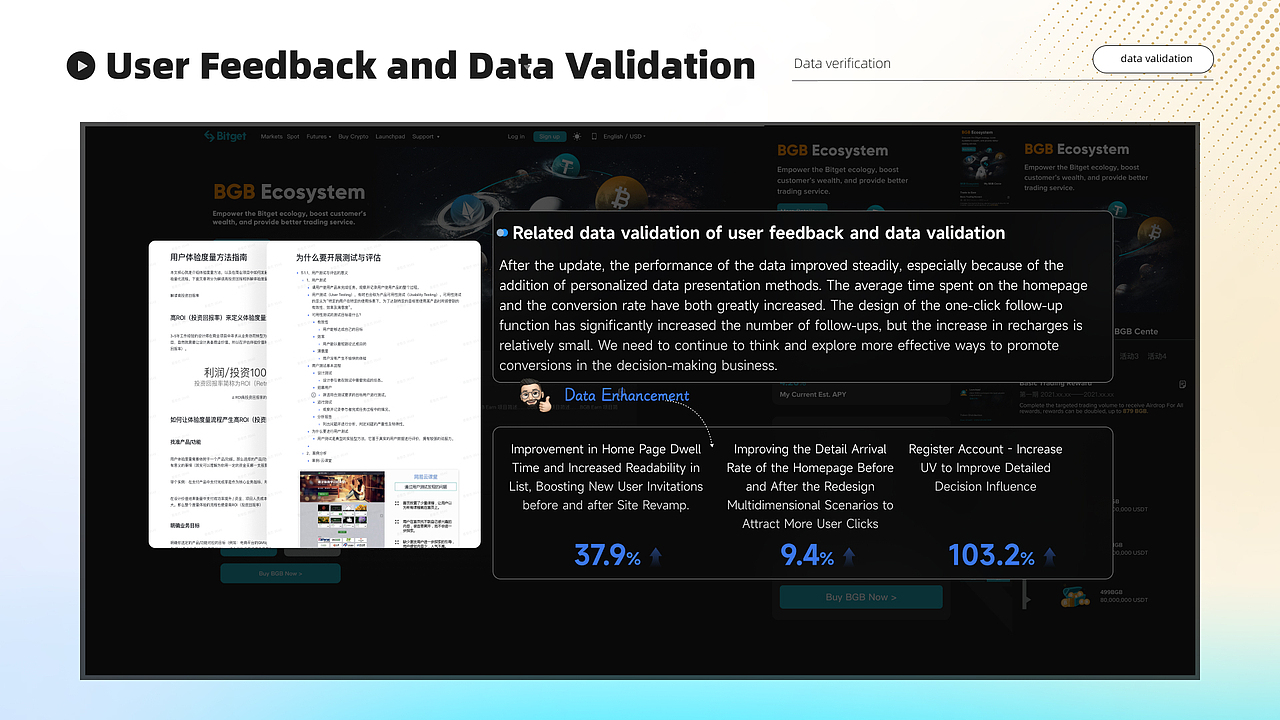Click the mobile app download phone icon
Image resolution: width=1280 pixels, height=720 pixels.
click(x=594, y=136)
